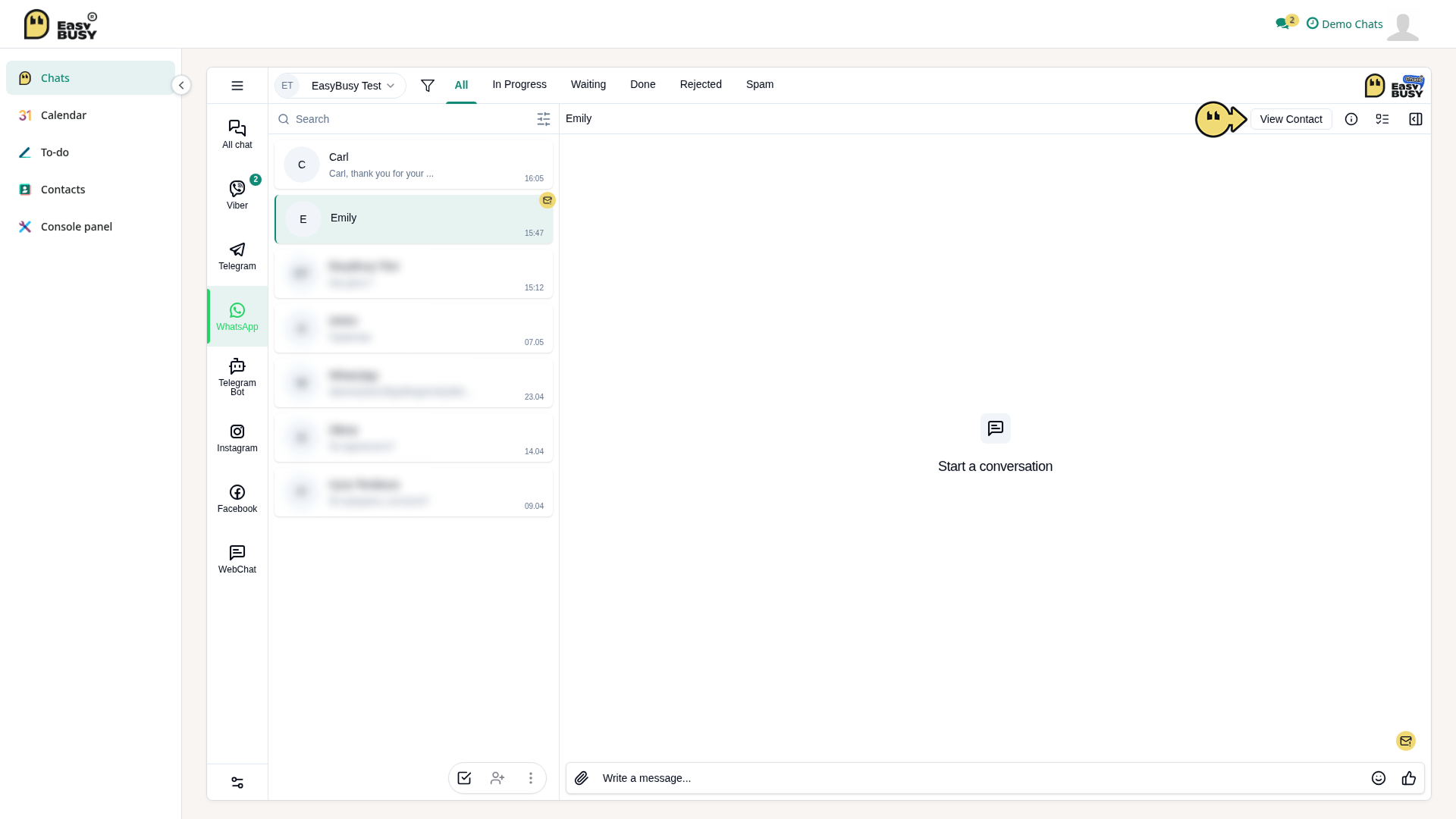The image size is (1456, 819).
Task: Open Contacts in the left navigation
Action: point(90,190)
